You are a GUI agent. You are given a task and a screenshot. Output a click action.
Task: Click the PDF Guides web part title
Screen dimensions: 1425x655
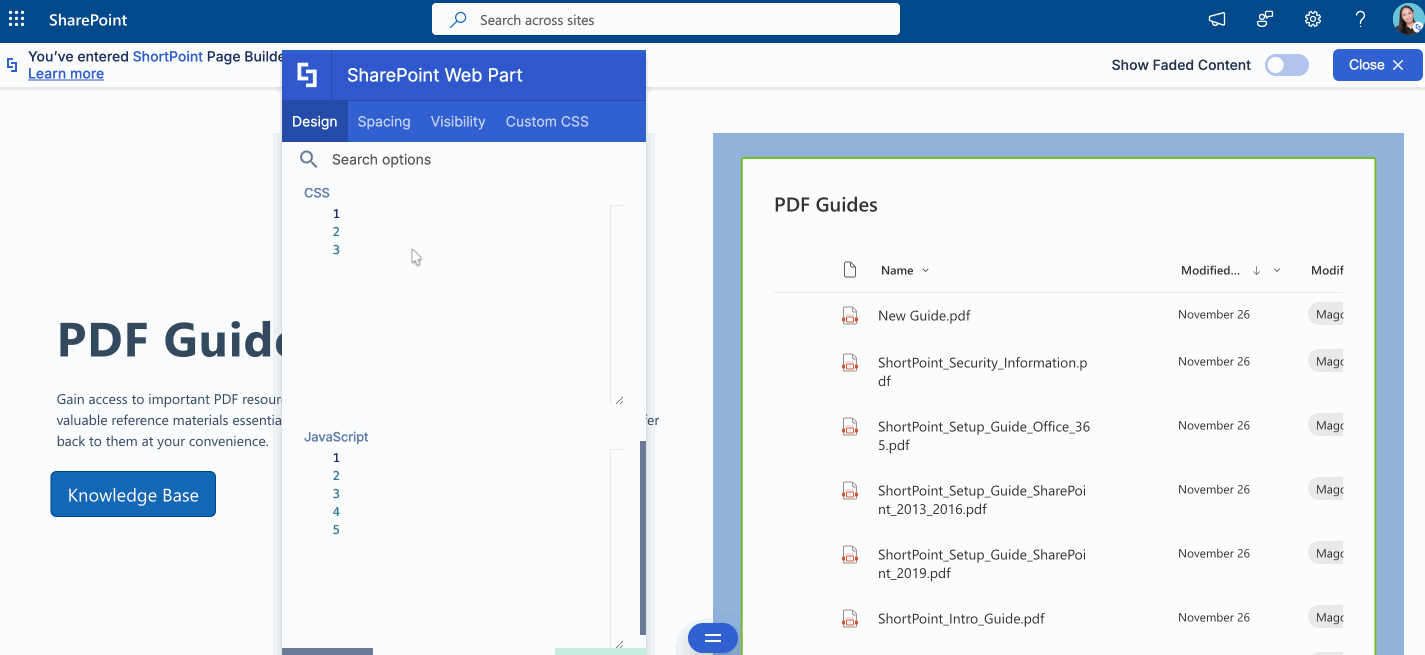(x=826, y=205)
